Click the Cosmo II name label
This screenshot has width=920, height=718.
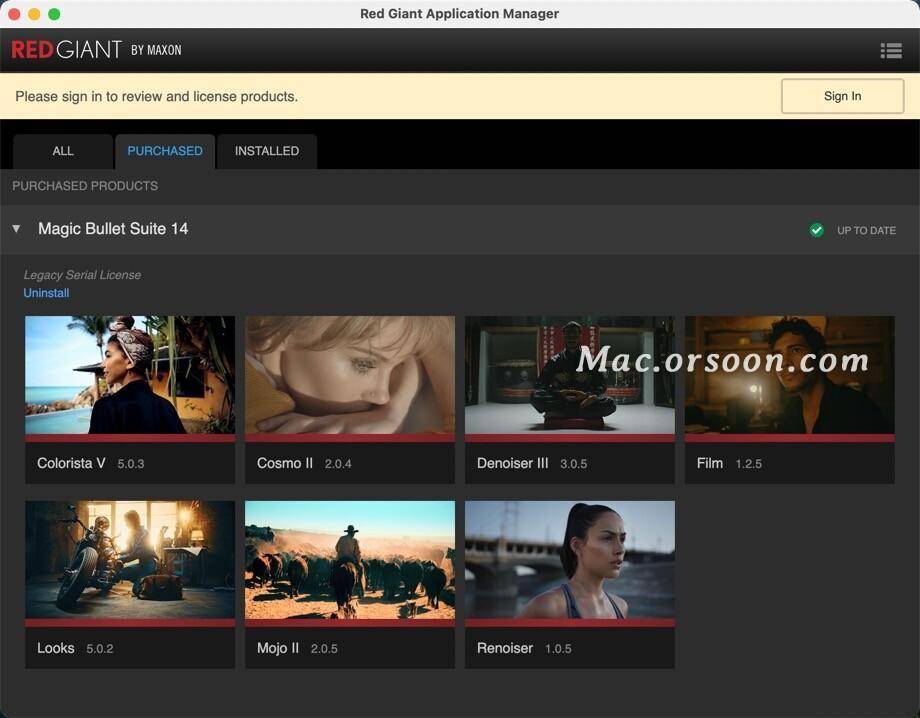click(285, 463)
